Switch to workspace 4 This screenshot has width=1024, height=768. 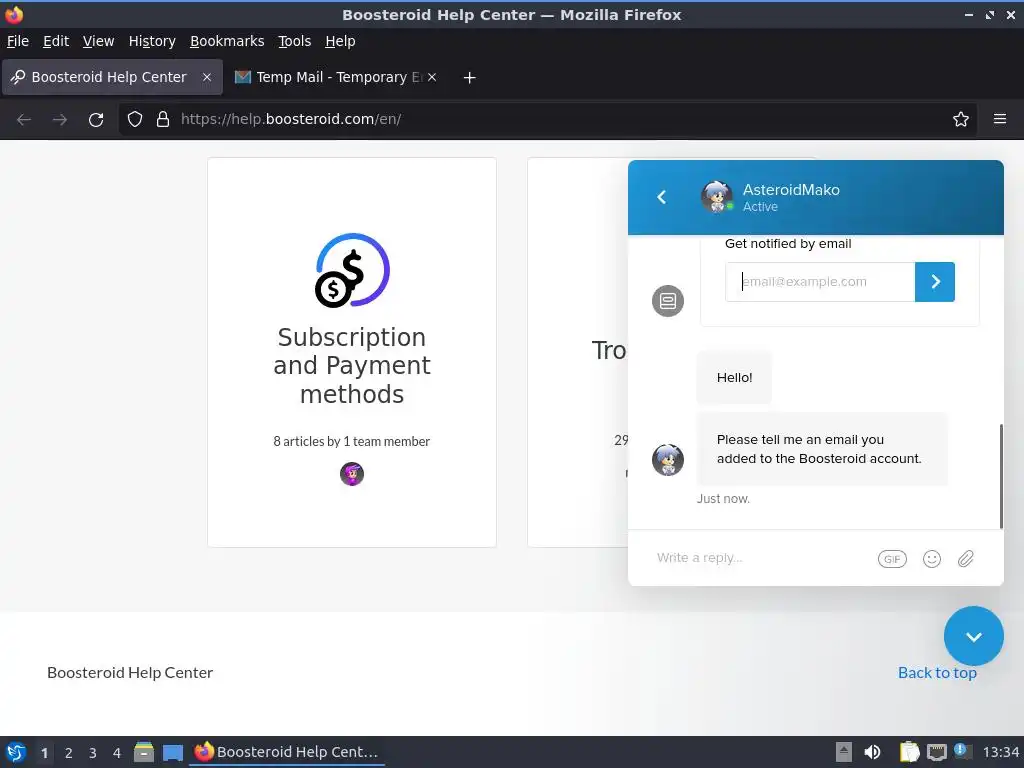117,753
